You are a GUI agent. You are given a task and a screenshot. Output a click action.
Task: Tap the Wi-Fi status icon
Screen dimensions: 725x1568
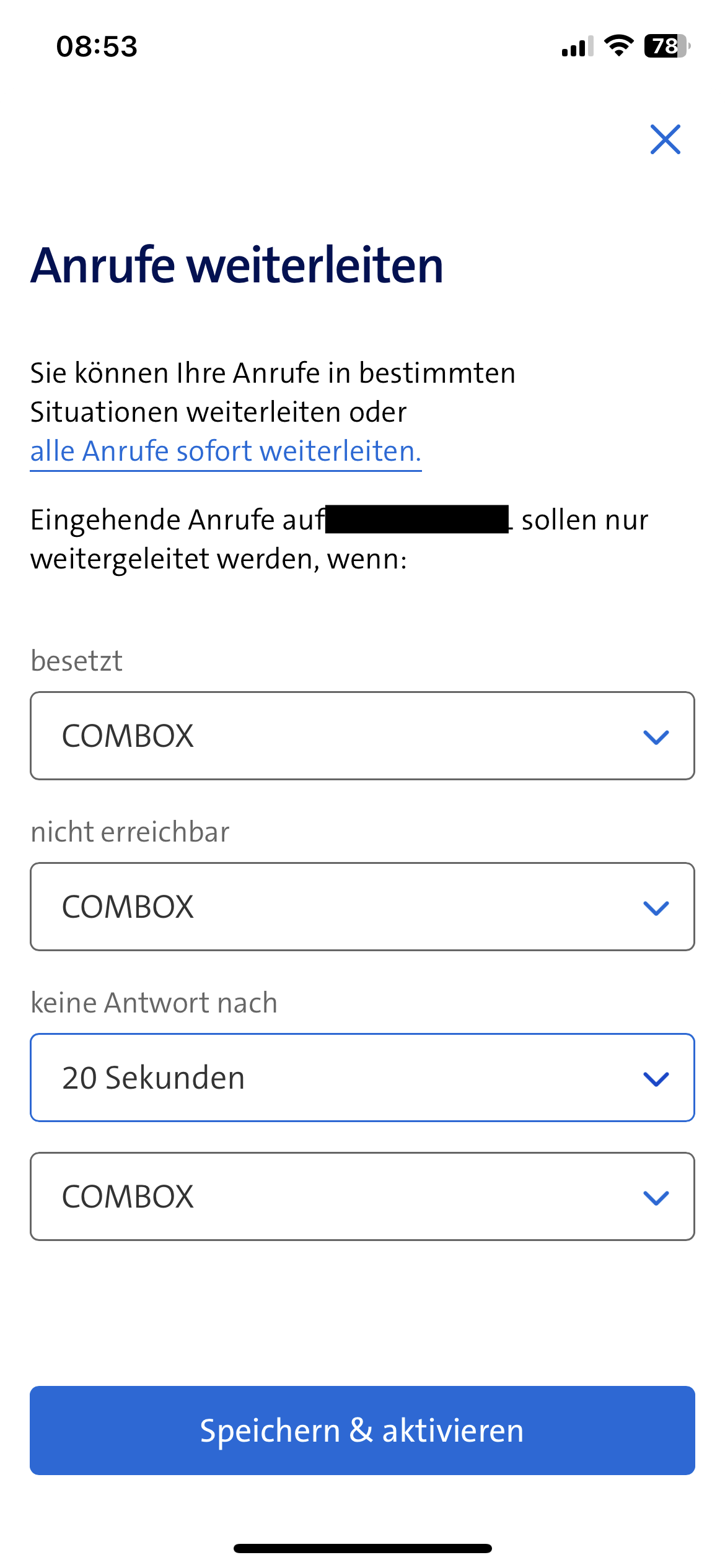618,46
